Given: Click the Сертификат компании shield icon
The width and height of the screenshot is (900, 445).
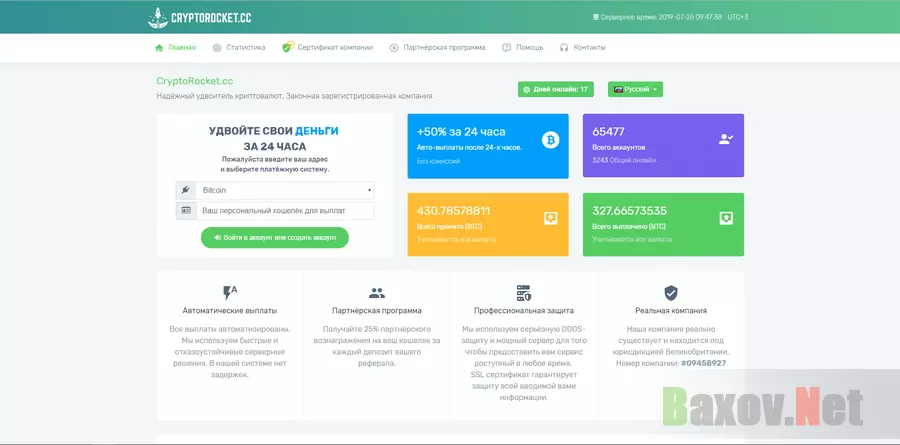Looking at the screenshot, I should pos(288,47).
